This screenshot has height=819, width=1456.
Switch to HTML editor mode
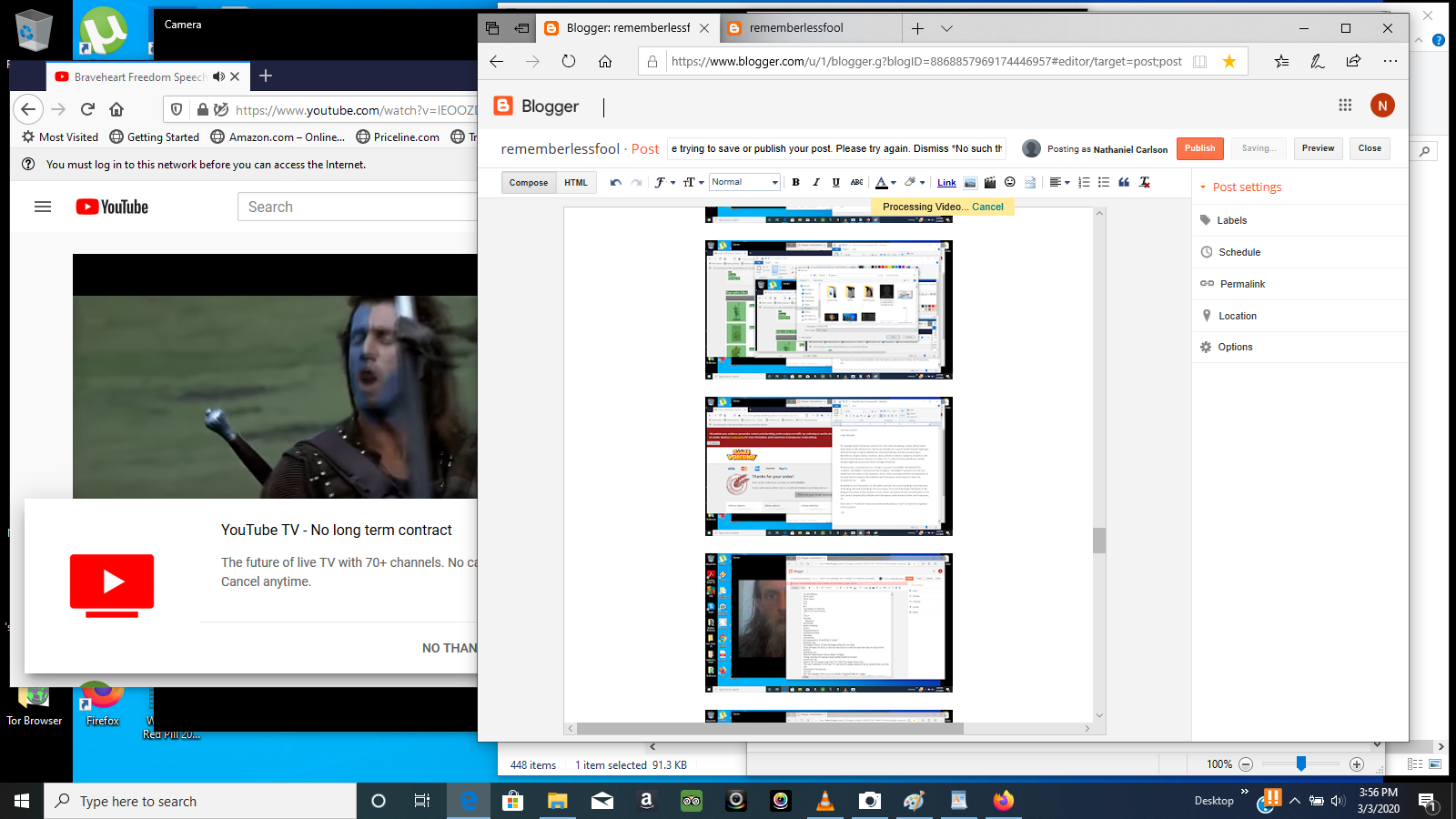point(576,182)
